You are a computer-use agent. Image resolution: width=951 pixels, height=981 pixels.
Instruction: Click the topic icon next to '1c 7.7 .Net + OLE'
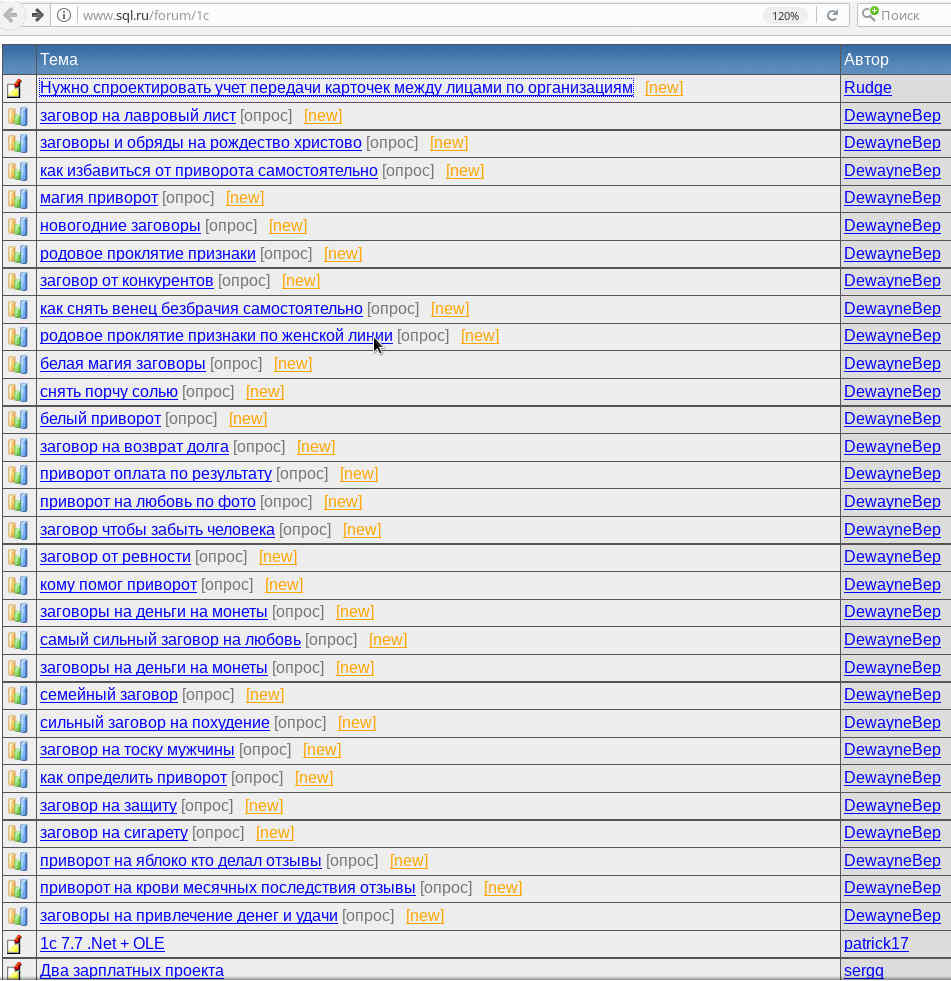[x=15, y=944]
